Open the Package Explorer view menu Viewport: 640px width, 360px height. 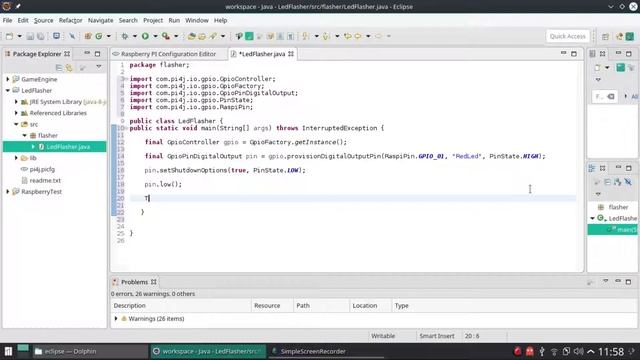pos(99,67)
